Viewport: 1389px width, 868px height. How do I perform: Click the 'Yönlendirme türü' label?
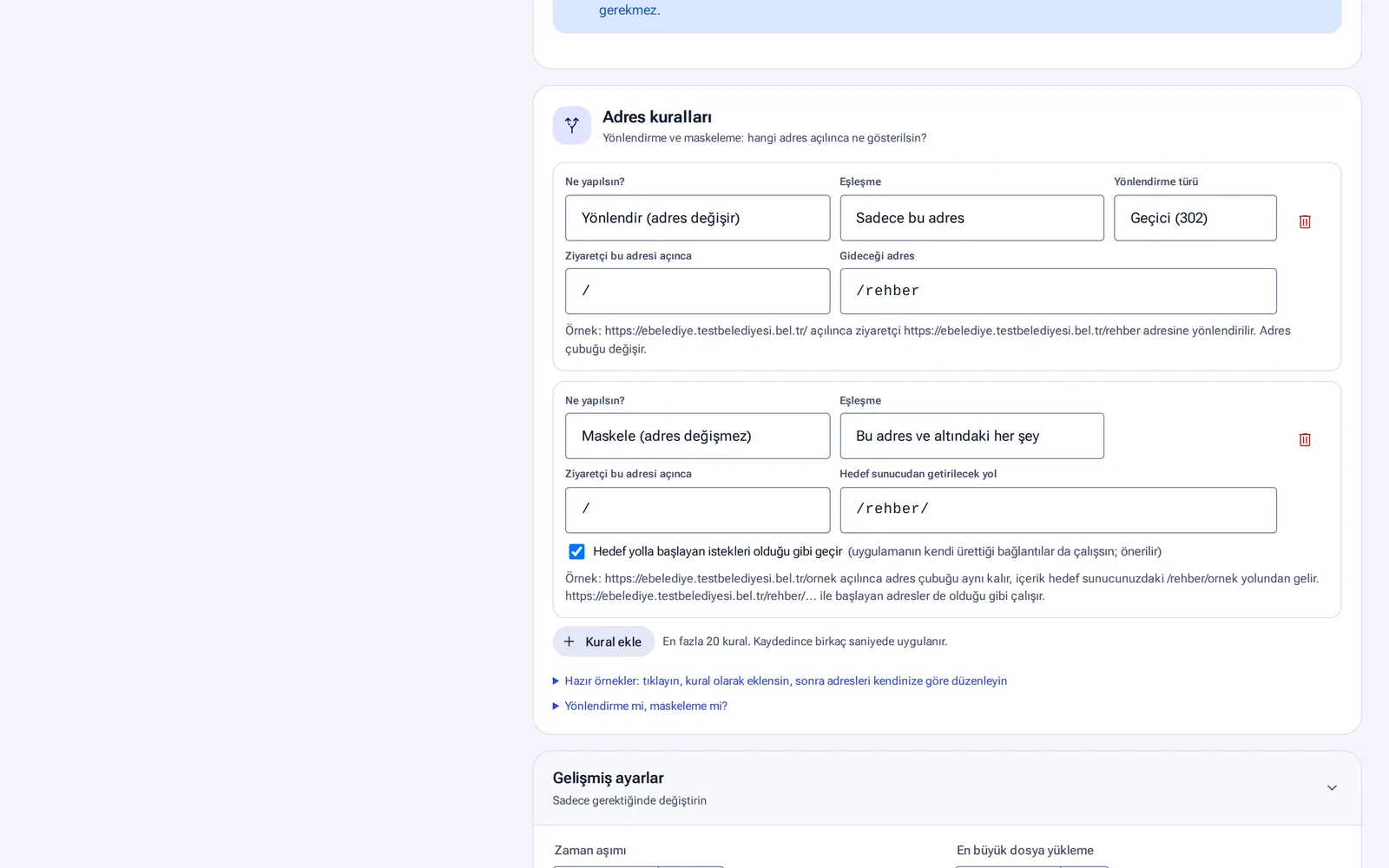point(1155,181)
